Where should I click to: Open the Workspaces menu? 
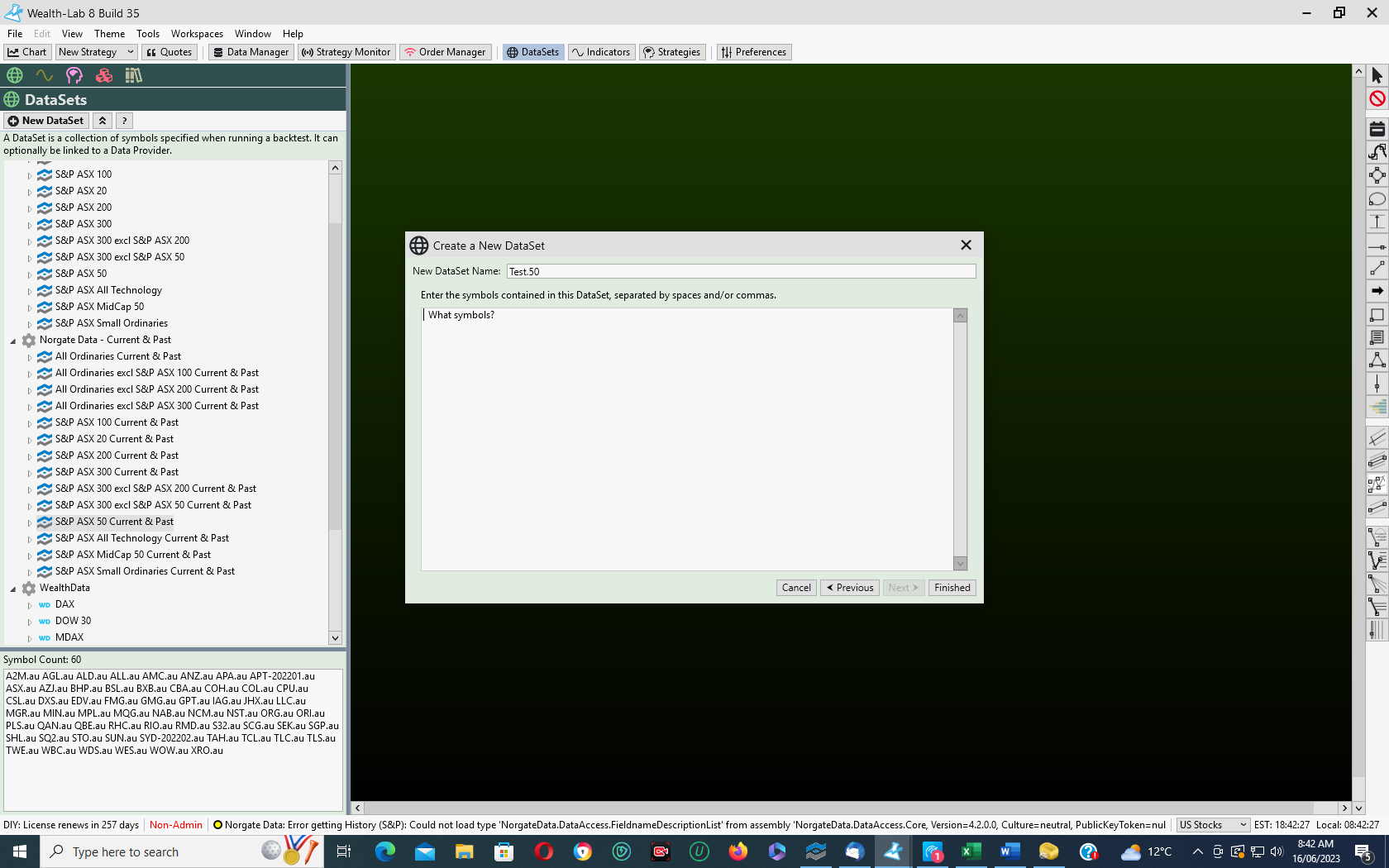(x=197, y=34)
